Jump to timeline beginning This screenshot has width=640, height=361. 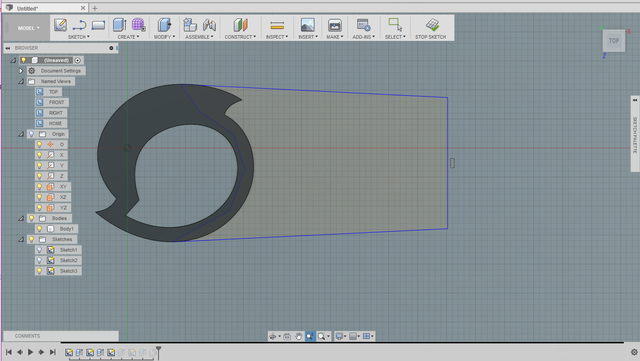(9, 352)
